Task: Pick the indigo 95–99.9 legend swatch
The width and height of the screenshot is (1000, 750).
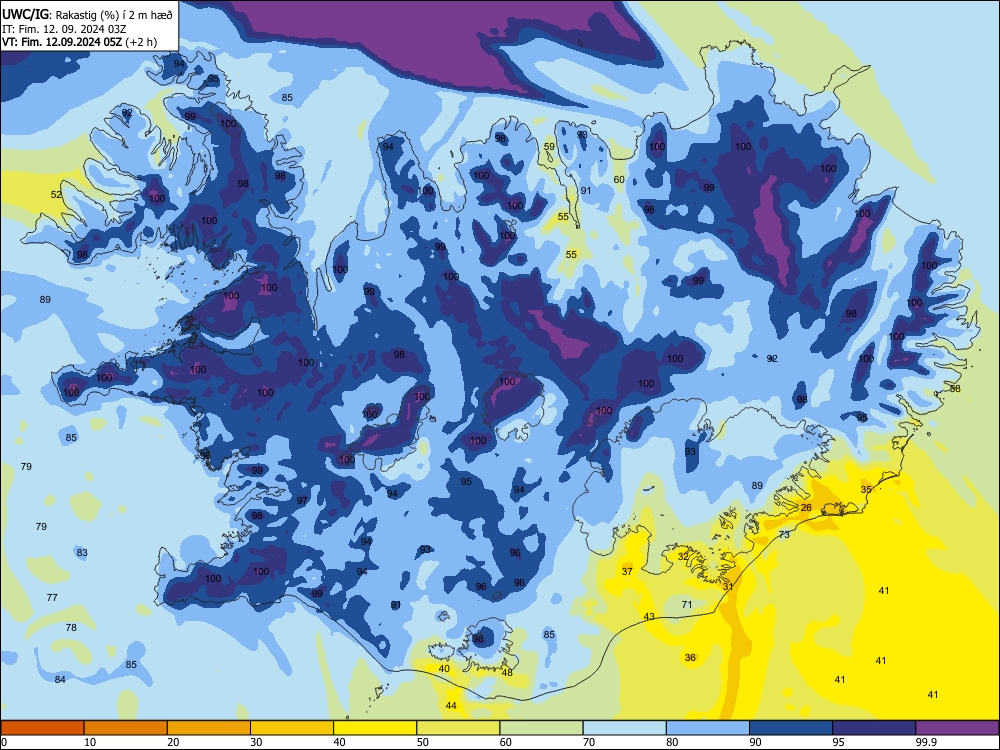Action: [874, 728]
